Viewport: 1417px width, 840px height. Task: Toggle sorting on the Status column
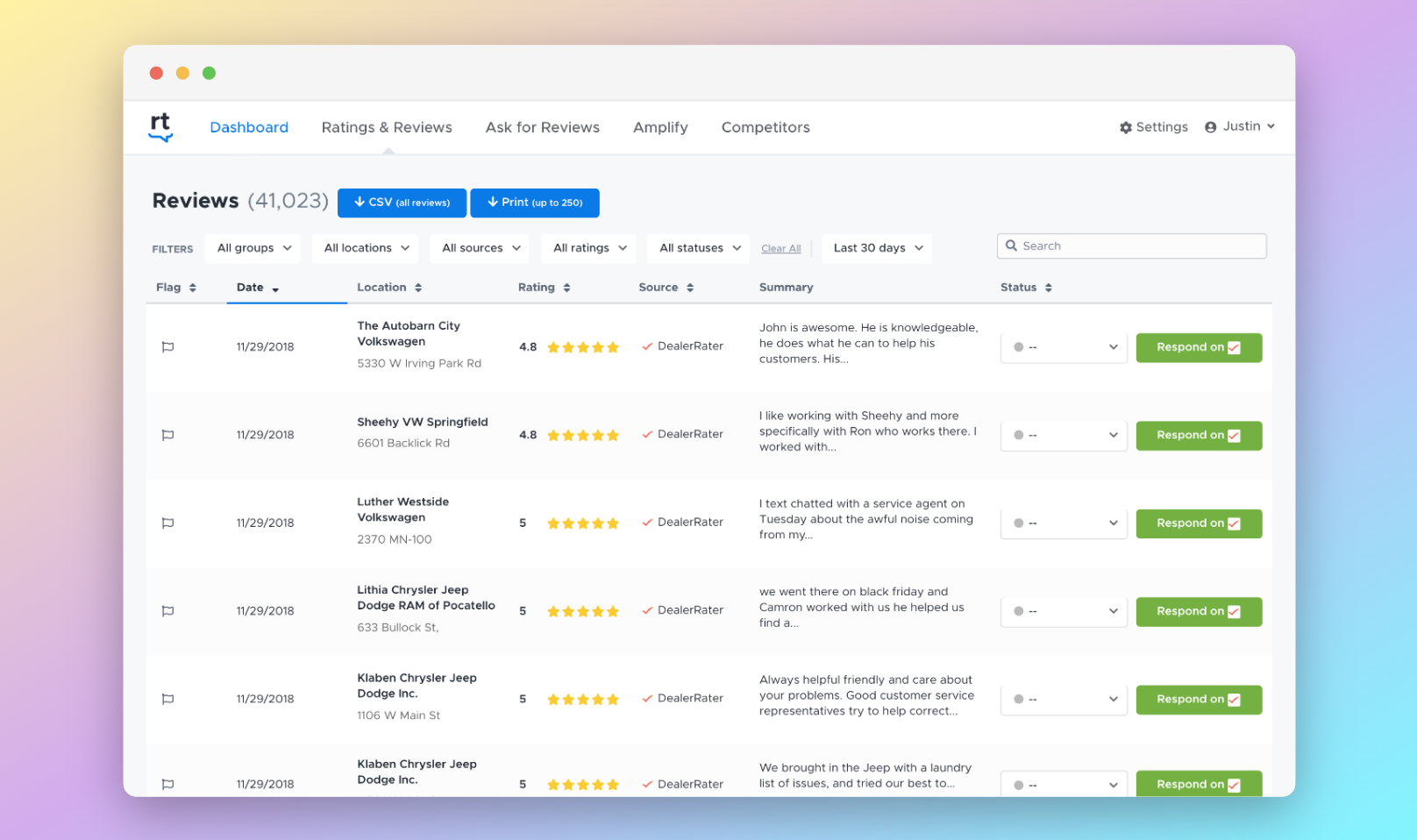(1048, 288)
